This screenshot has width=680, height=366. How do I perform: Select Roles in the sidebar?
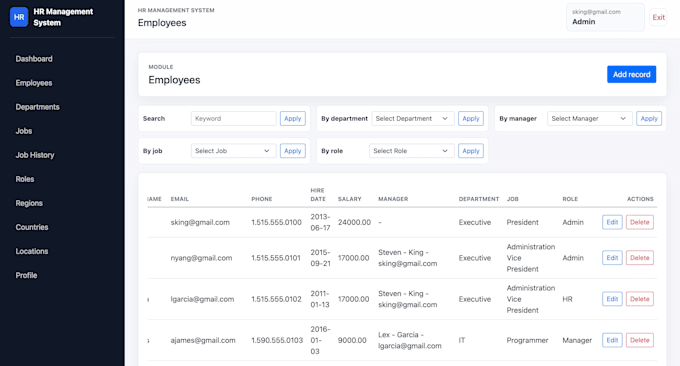pos(25,179)
